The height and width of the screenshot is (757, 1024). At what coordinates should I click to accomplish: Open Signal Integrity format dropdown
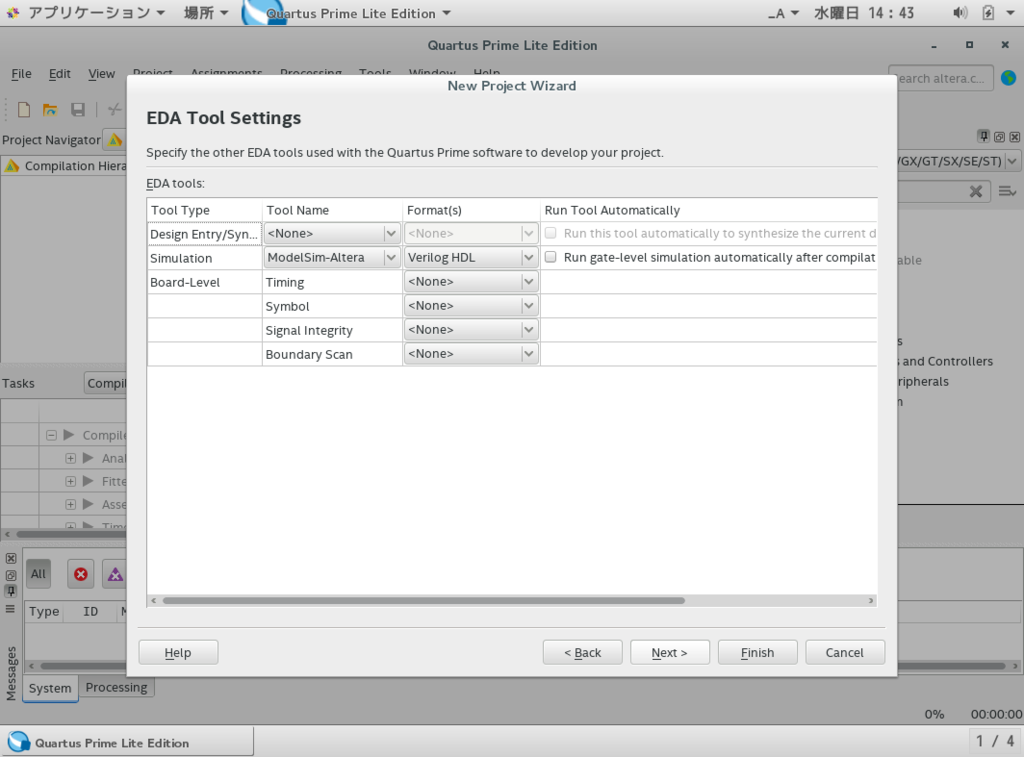470,330
